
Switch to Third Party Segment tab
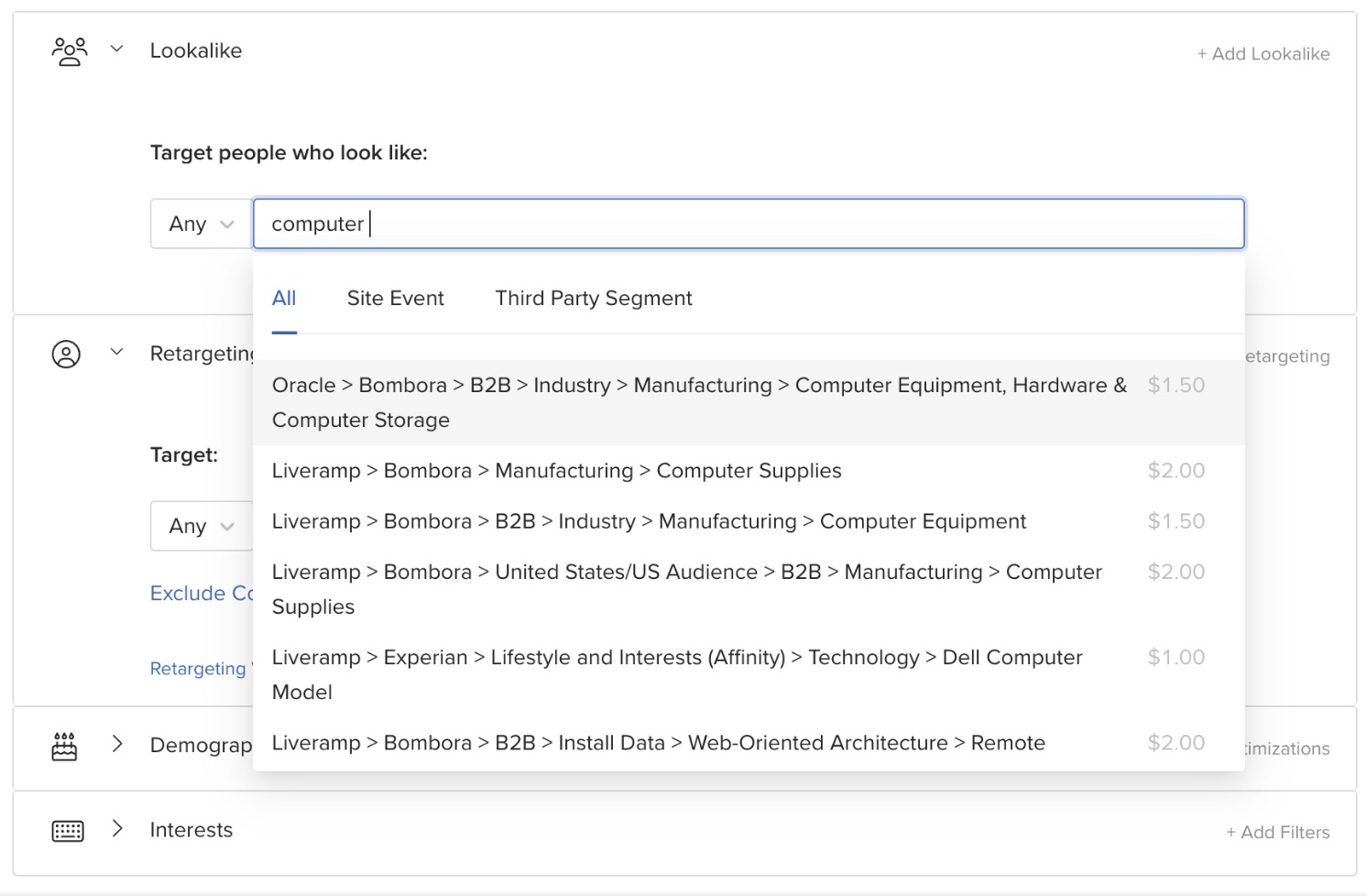coord(594,299)
